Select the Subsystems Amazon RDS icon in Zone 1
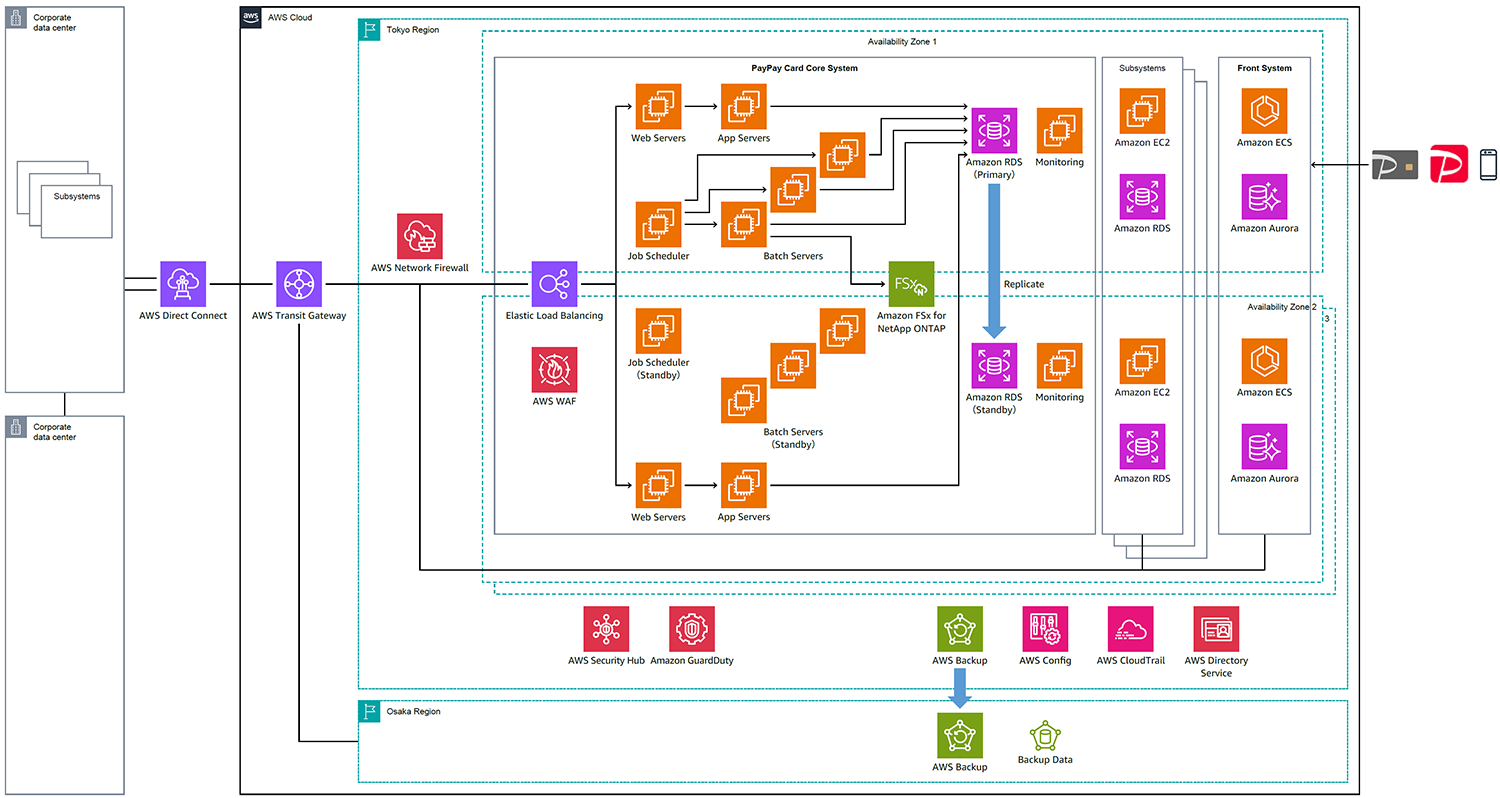1500x798 pixels. pyautogui.click(x=1142, y=197)
